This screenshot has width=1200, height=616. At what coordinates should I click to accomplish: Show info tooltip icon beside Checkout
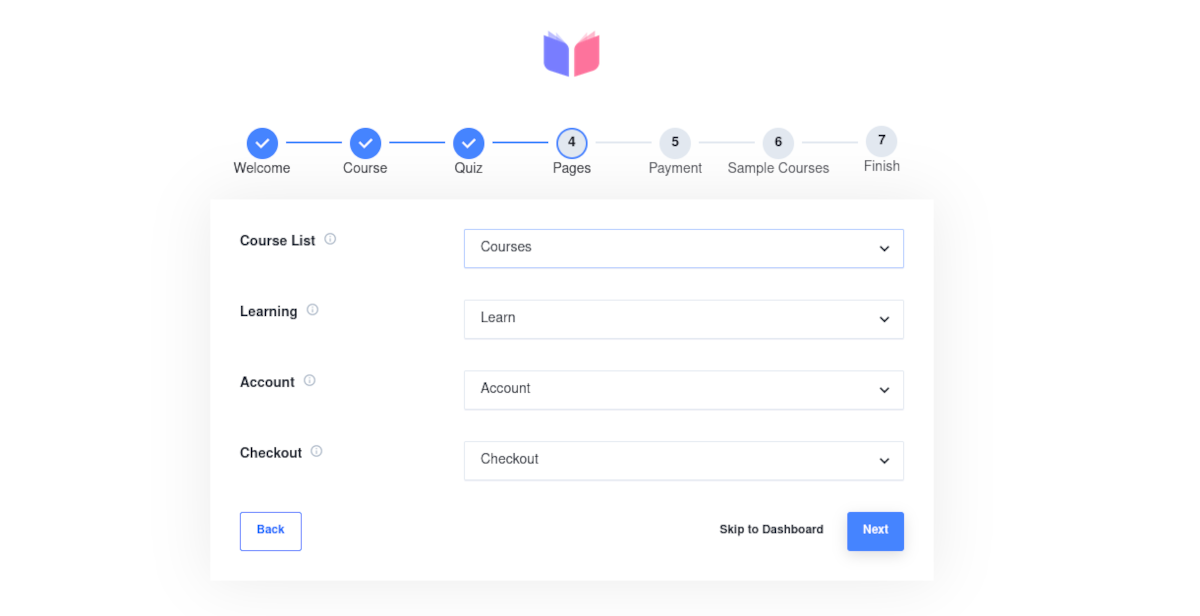click(316, 451)
